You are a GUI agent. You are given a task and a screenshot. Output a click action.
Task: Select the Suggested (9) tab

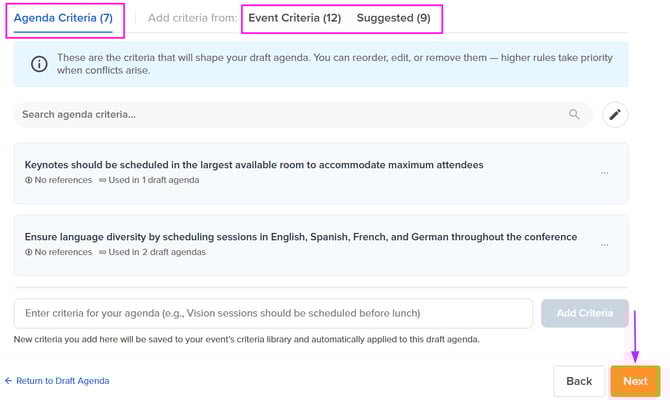[393, 18]
